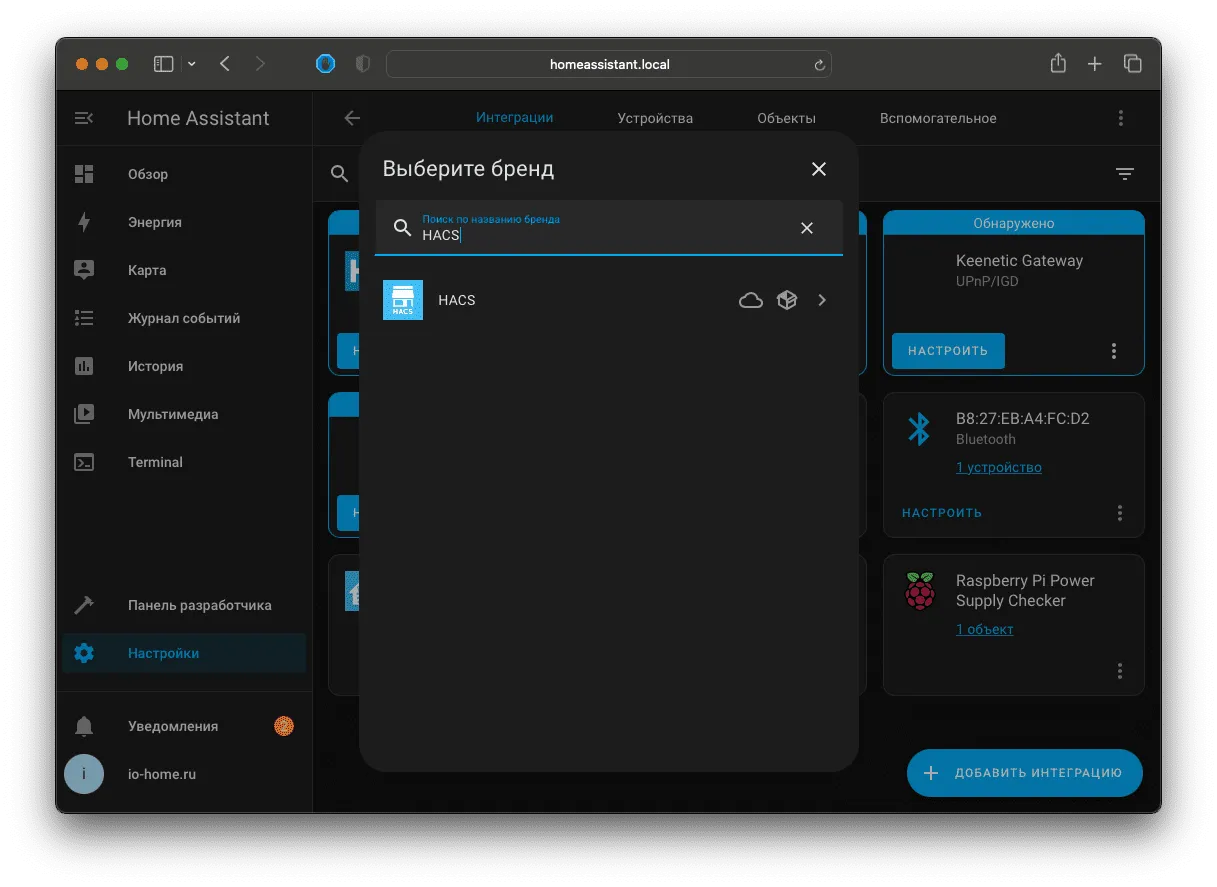Clear the HACS search text
This screenshot has width=1217, height=887.
pyautogui.click(x=807, y=228)
